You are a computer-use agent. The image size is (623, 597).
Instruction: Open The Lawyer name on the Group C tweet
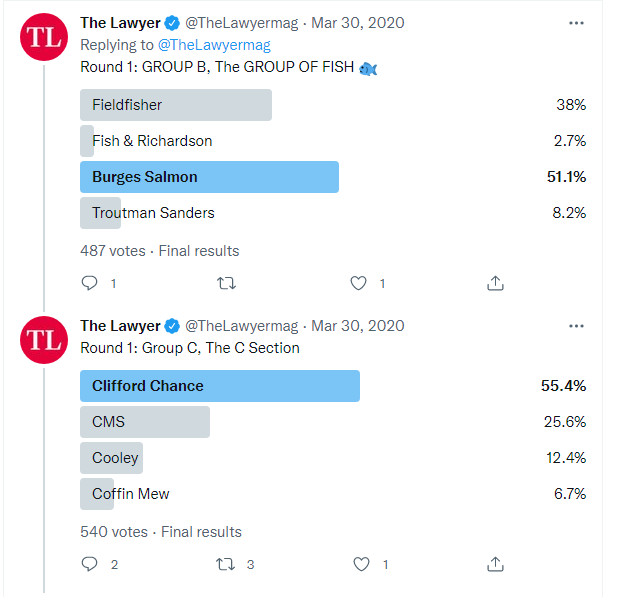click(120, 325)
